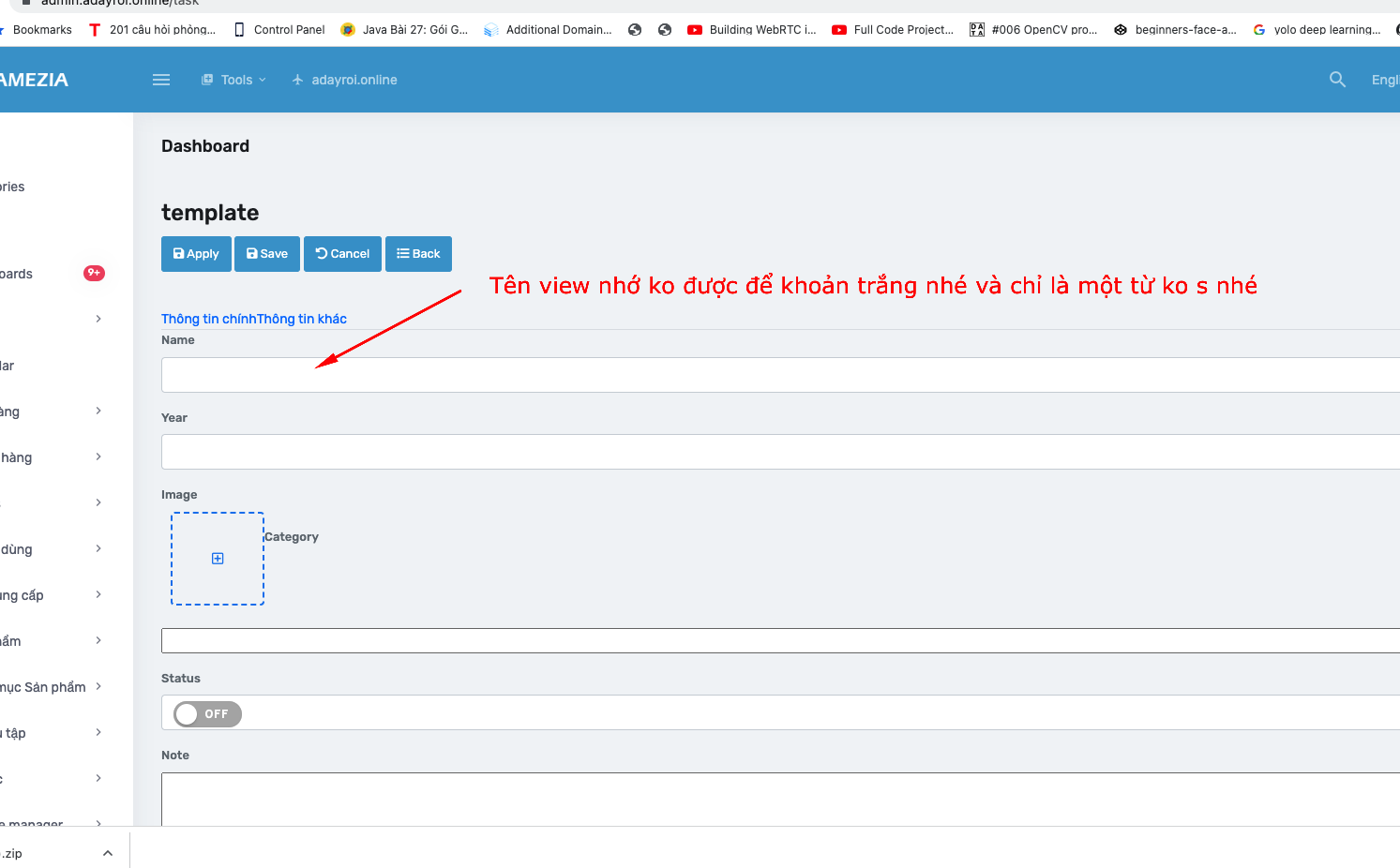Open the Category select box
Image resolution: width=1400 pixels, height=868 pixels.
(780, 641)
